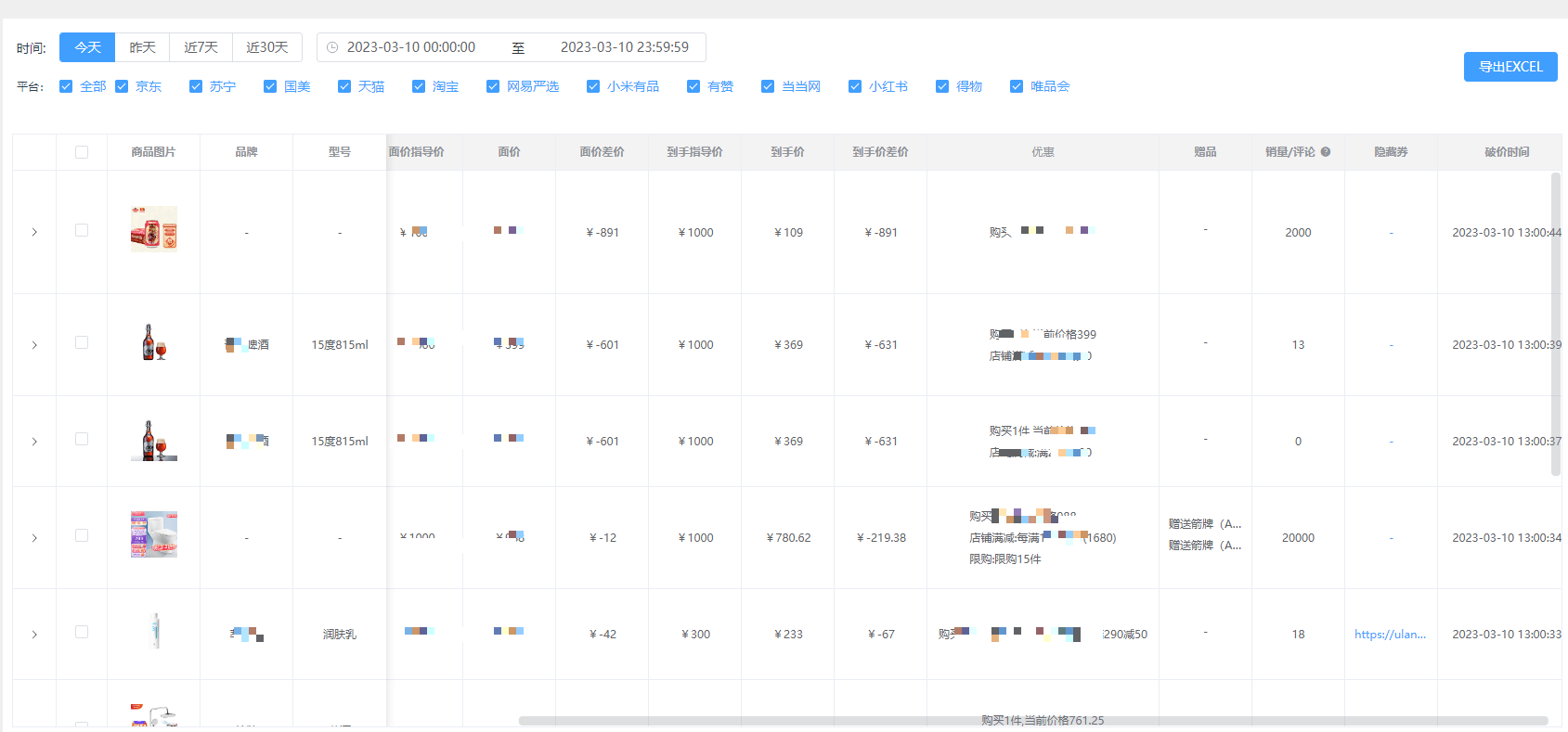This screenshot has width=1568, height=732.
Task: Check the select-all checkbox in table header
Action: (x=82, y=152)
